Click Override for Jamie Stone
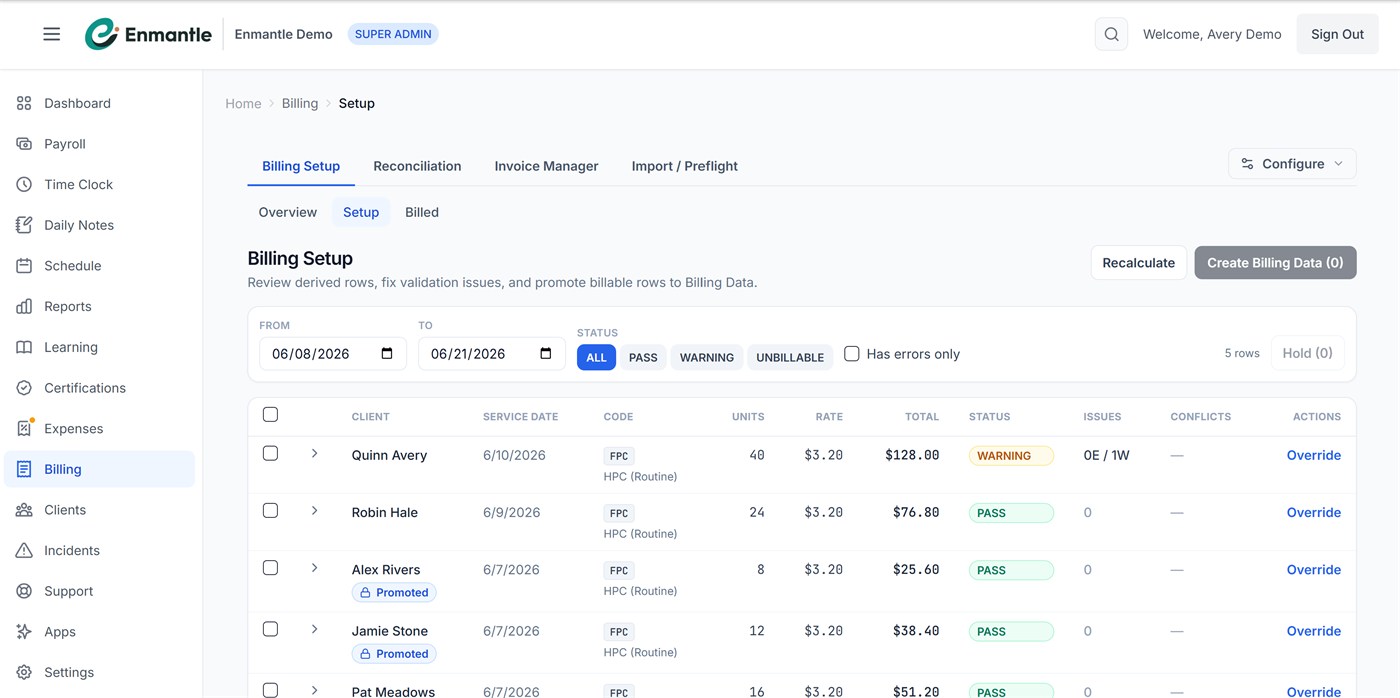The width and height of the screenshot is (1400, 698). pos(1313,631)
